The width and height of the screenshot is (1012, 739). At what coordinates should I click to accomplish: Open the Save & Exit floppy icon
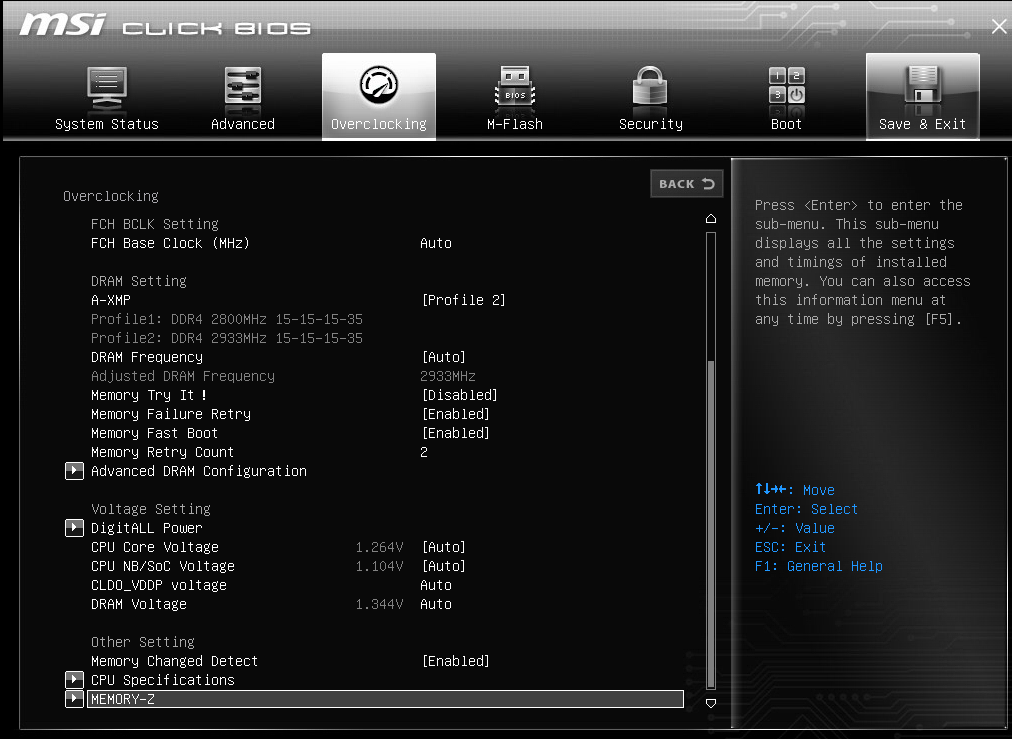(922, 85)
